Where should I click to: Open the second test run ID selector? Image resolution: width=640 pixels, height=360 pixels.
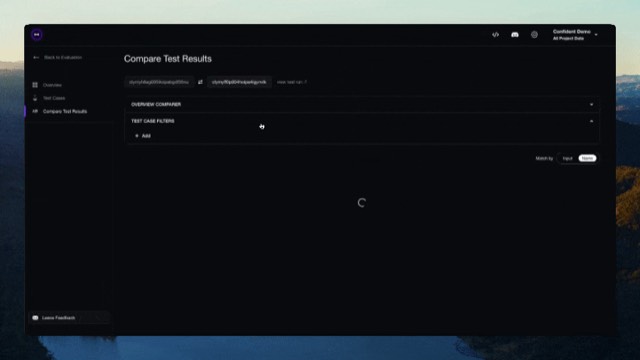239,82
